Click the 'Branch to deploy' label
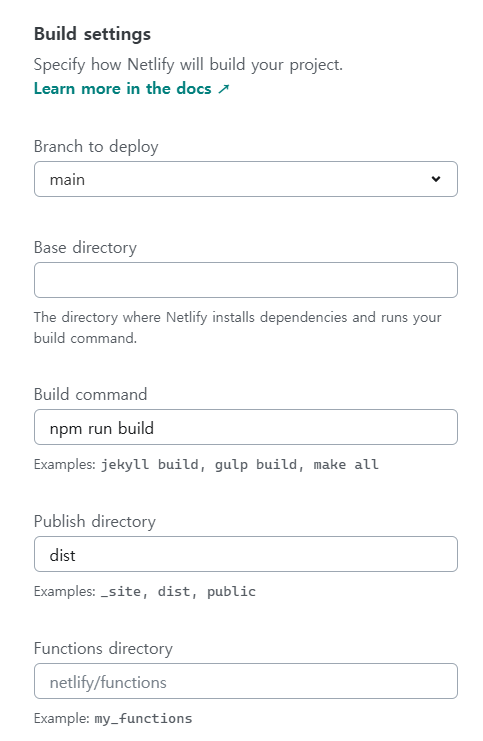This screenshot has width=483, height=741. click(96, 147)
